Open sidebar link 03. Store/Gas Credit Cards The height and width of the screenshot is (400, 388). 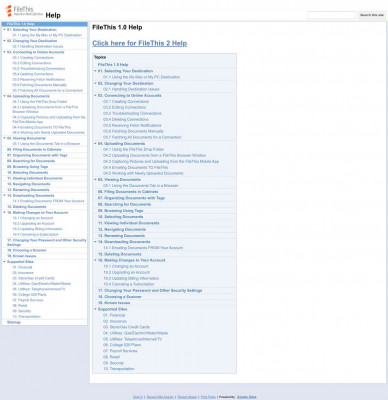click(x=33, y=278)
